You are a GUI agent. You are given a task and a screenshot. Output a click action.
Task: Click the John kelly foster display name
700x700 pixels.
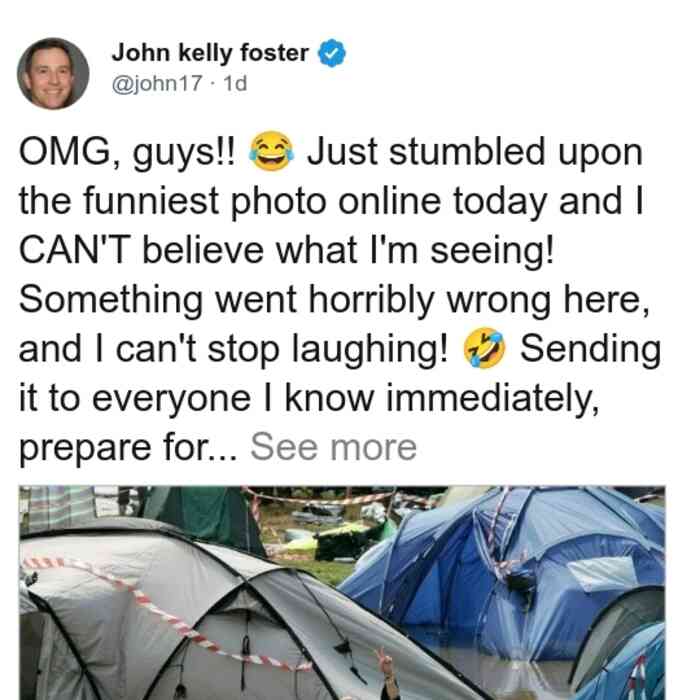pos(210,53)
